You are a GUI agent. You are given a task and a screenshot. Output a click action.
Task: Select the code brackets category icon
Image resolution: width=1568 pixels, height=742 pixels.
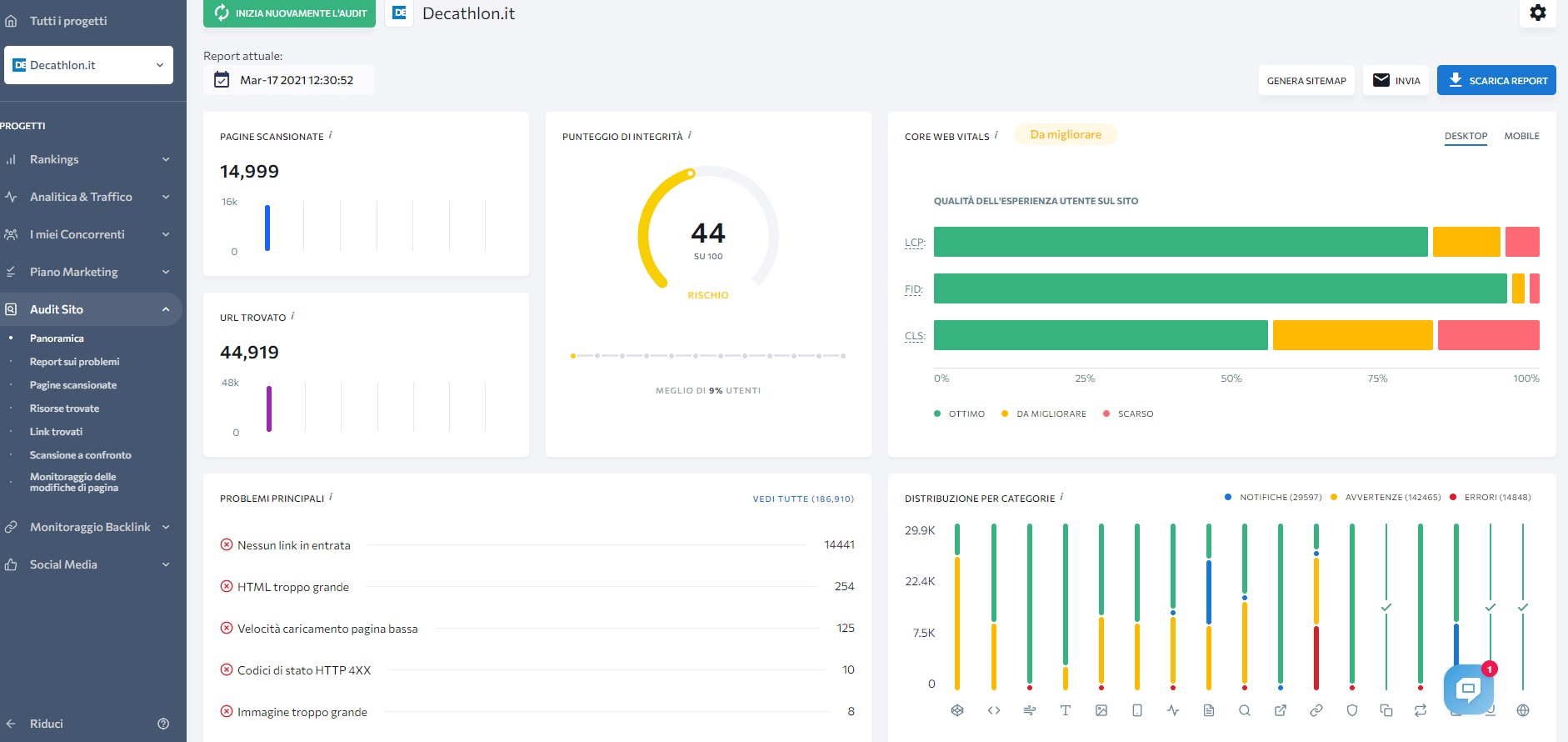tap(994, 710)
